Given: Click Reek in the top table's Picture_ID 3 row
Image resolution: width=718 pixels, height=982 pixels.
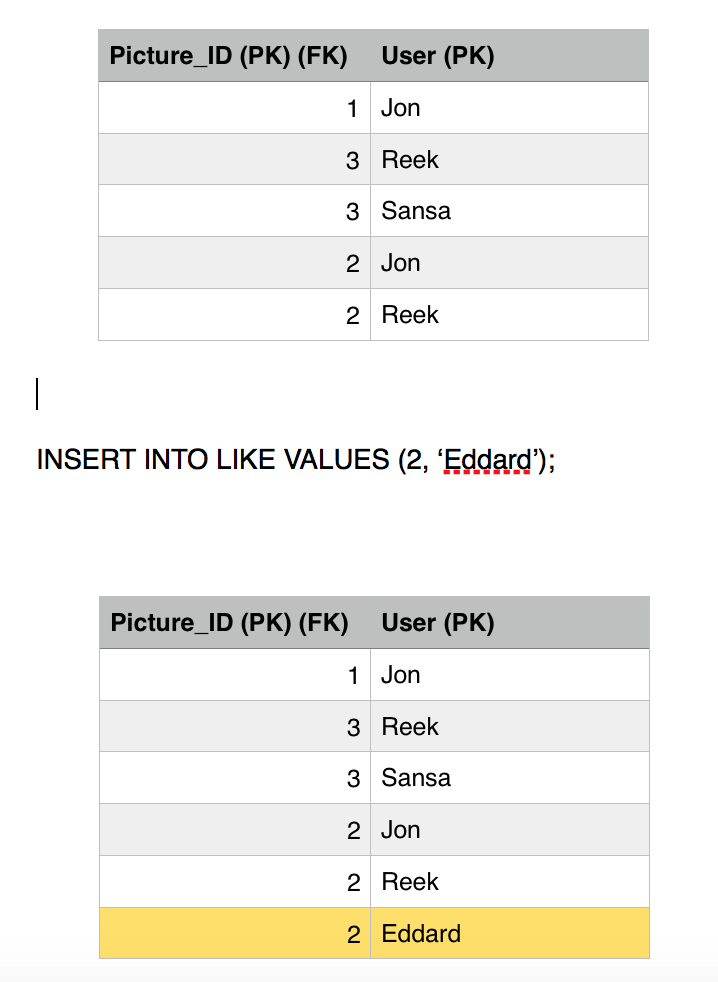Looking at the screenshot, I should pos(410,160).
